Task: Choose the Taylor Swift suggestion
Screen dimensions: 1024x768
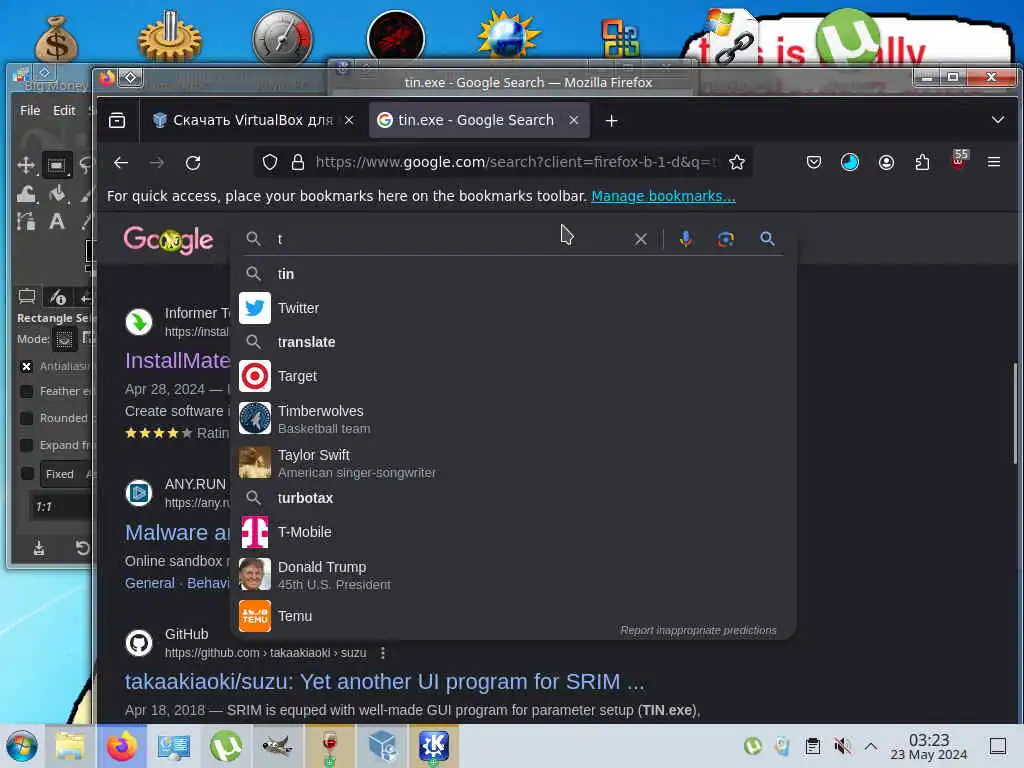Action: click(513, 463)
